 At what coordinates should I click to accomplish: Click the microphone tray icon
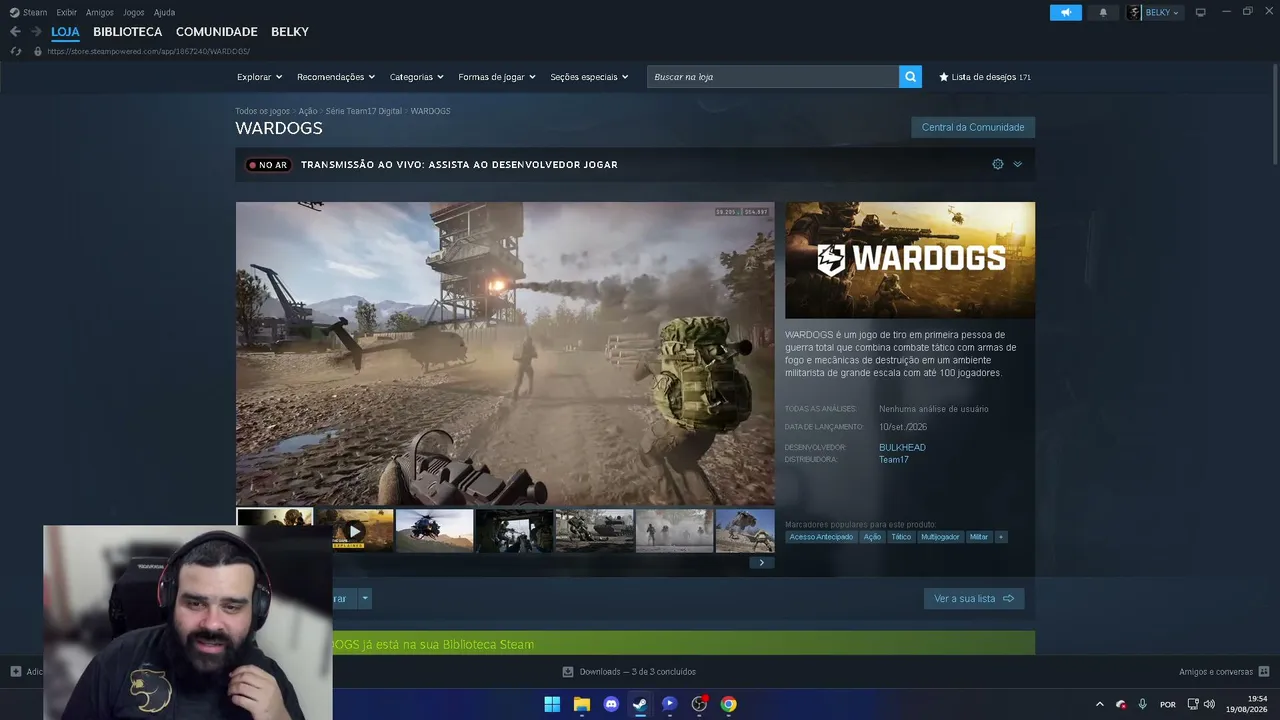pyautogui.click(x=1142, y=704)
